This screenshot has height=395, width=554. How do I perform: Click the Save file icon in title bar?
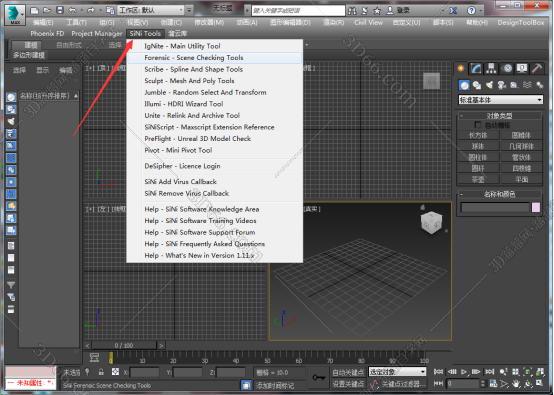(x=60, y=10)
